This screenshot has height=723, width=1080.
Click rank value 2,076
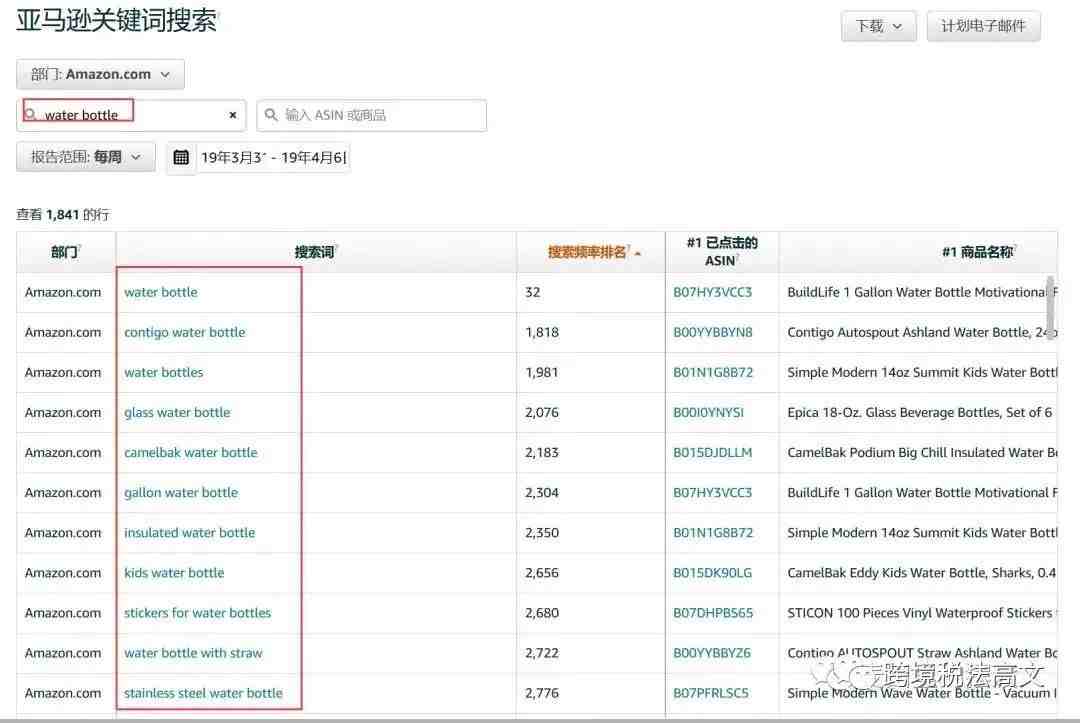pyautogui.click(x=542, y=412)
